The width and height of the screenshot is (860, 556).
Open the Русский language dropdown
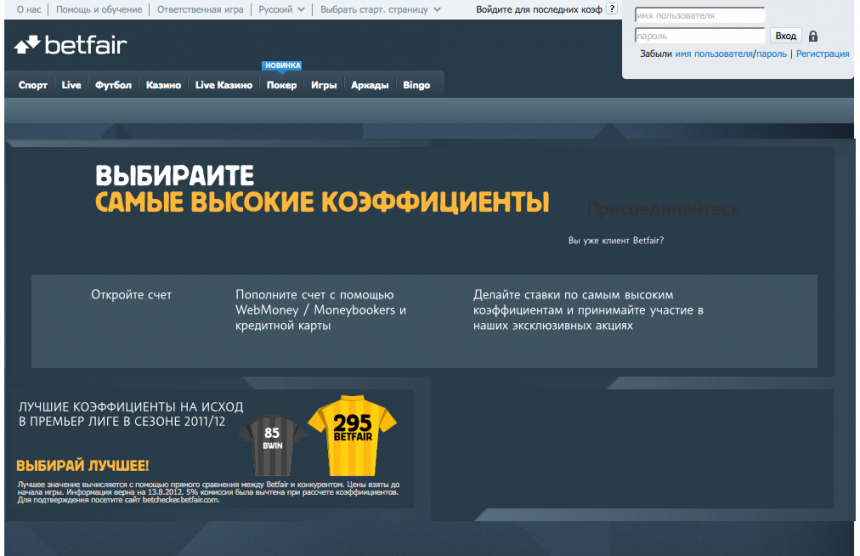pyautogui.click(x=281, y=9)
